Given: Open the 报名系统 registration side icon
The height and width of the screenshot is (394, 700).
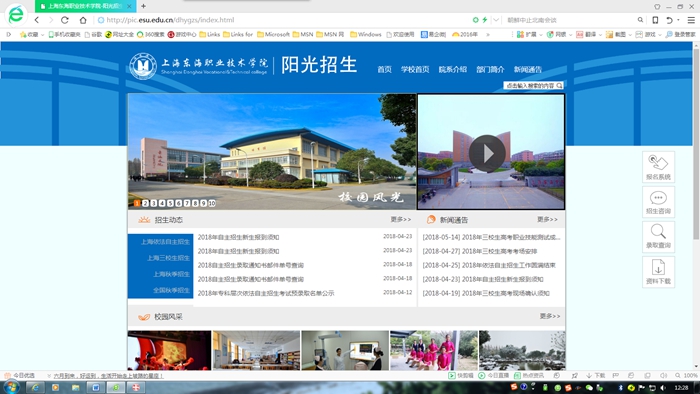Looking at the screenshot, I should click(658, 167).
